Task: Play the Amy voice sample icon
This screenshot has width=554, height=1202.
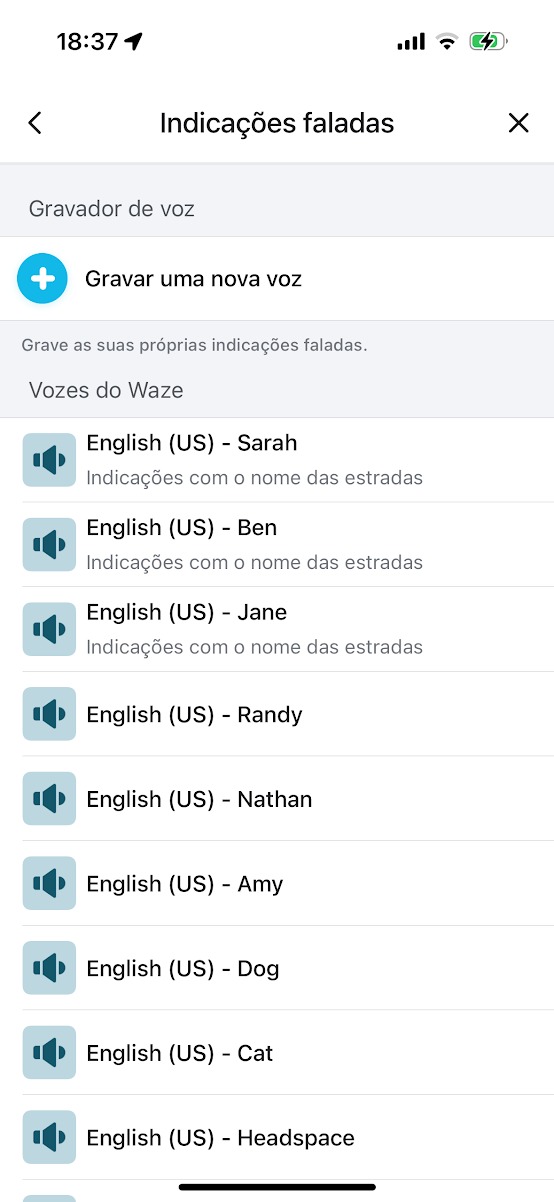Action: [x=49, y=883]
